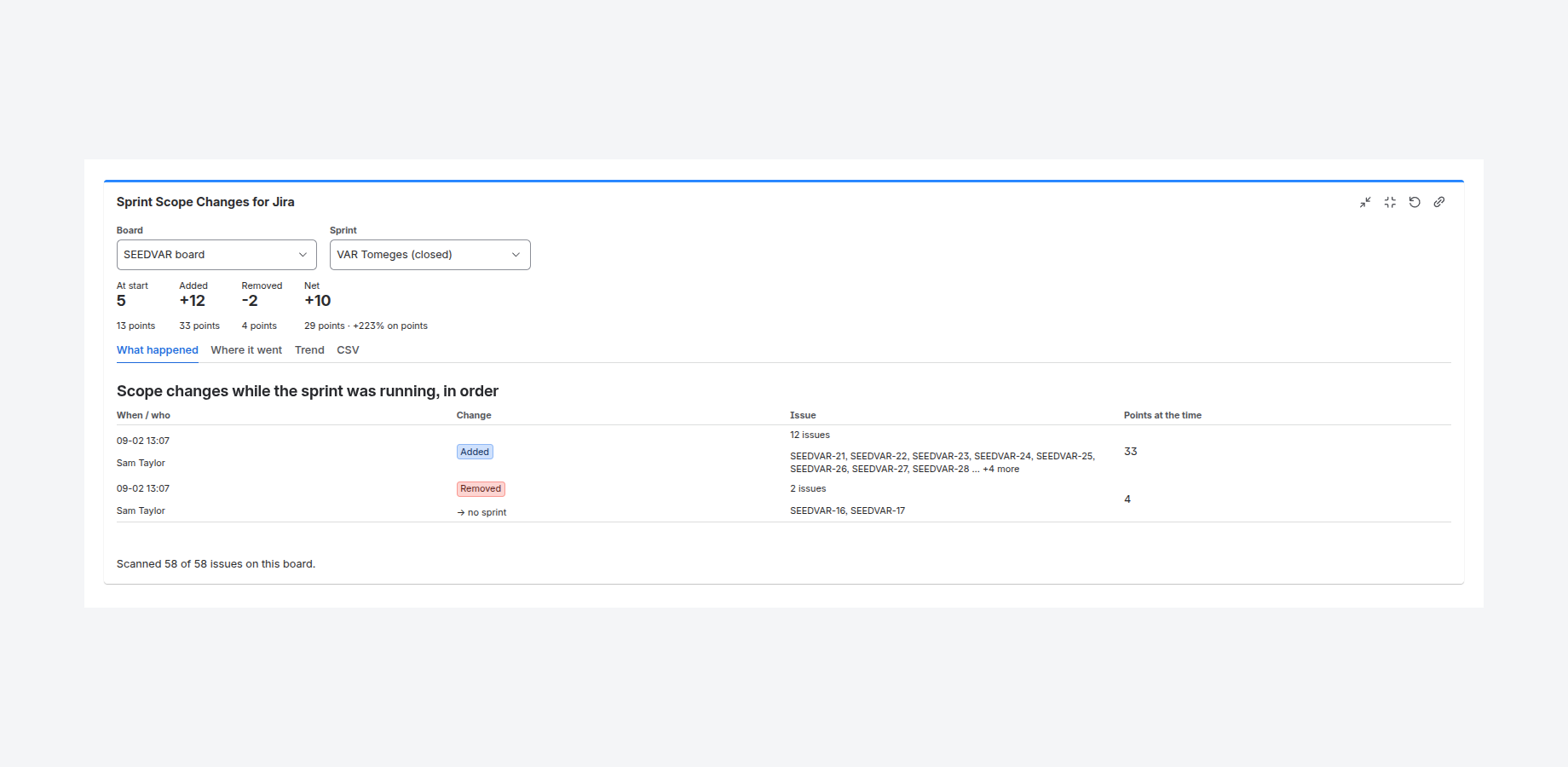
Task: Click the red Removed badge
Action: (481, 489)
